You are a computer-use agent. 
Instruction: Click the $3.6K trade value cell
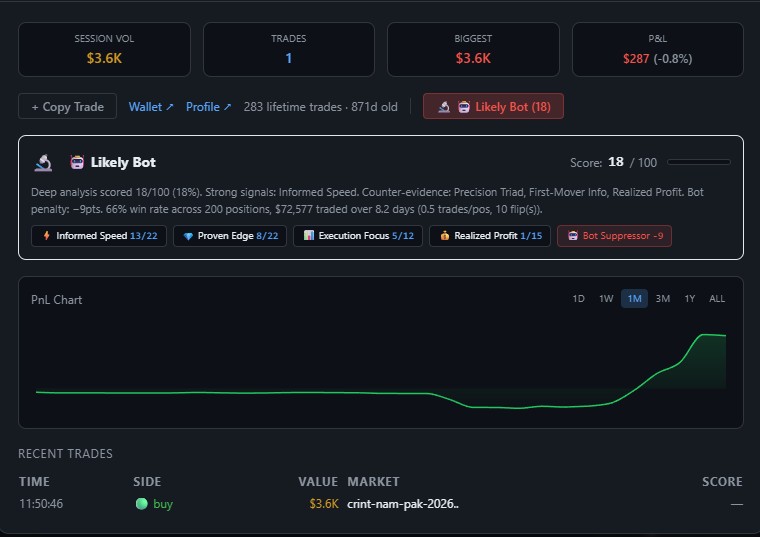click(324, 504)
